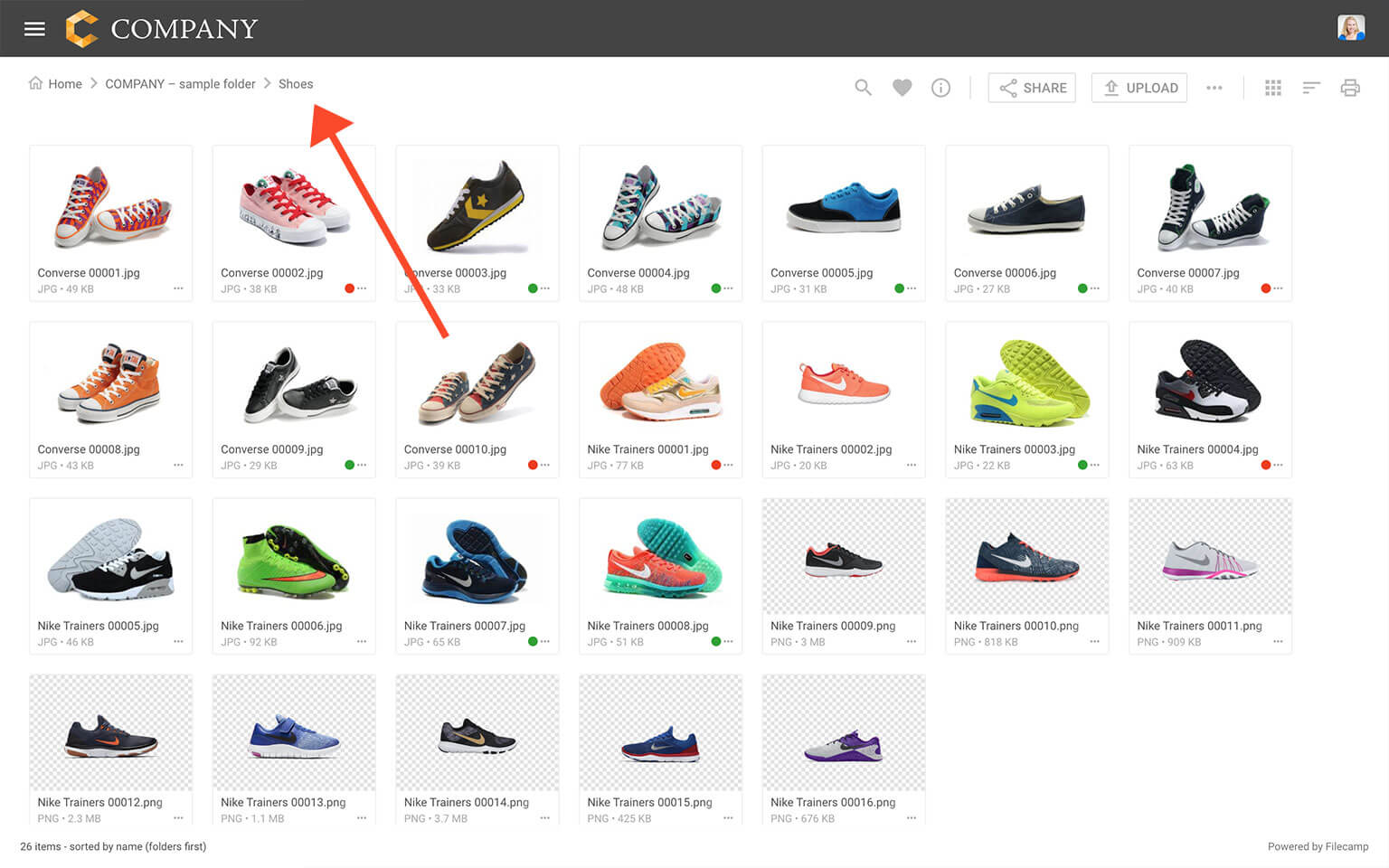The image size is (1389, 868).
Task: Click the '26 items - sorted by name' status text
Action: tap(113, 847)
